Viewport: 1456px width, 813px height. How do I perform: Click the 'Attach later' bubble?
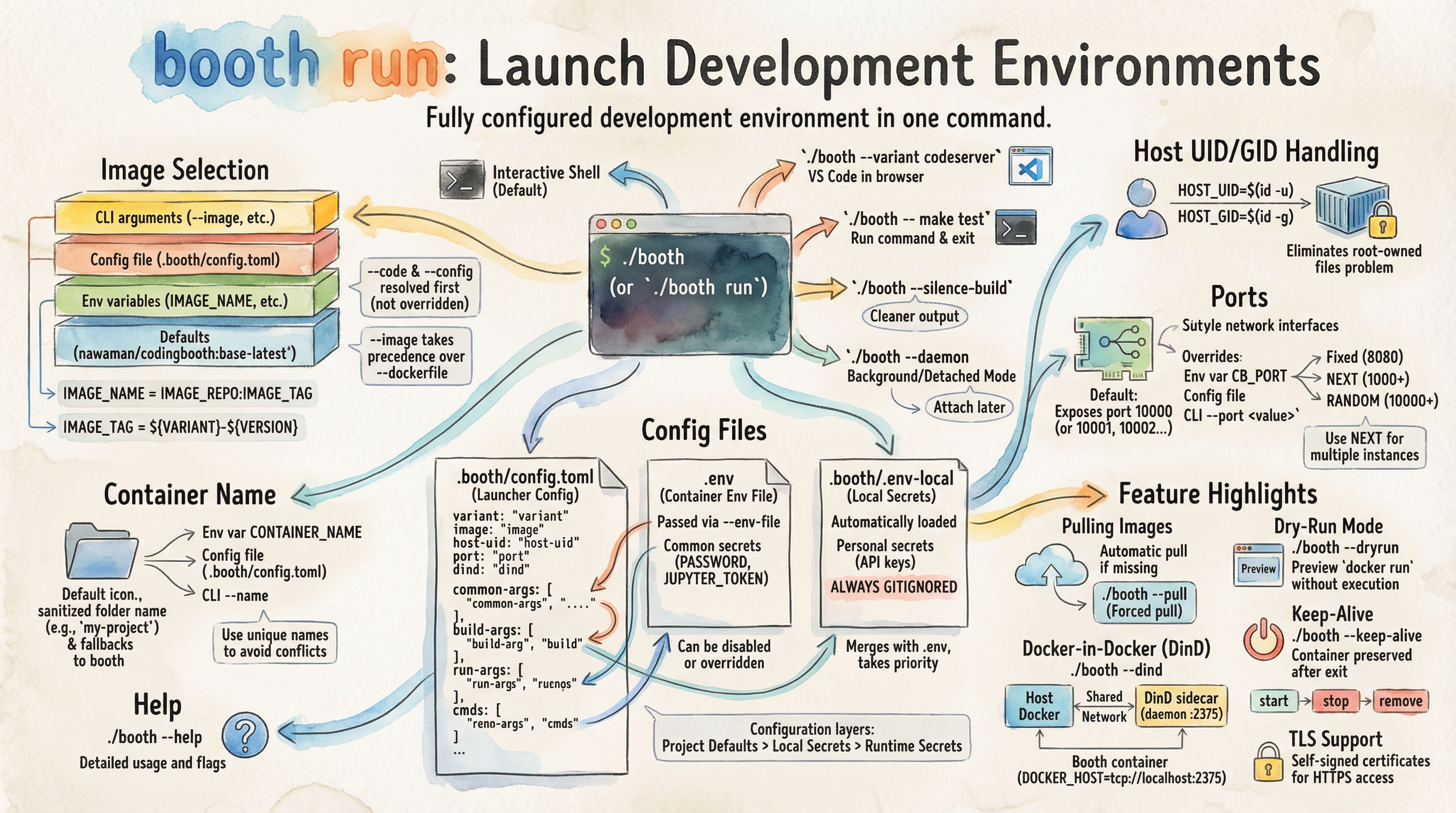[x=969, y=407]
